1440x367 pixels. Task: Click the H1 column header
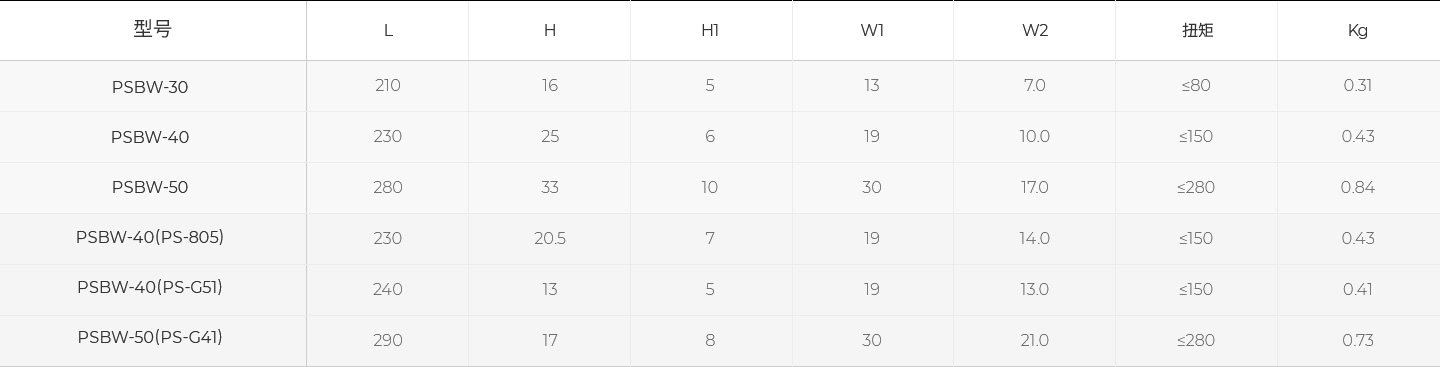[710, 30]
